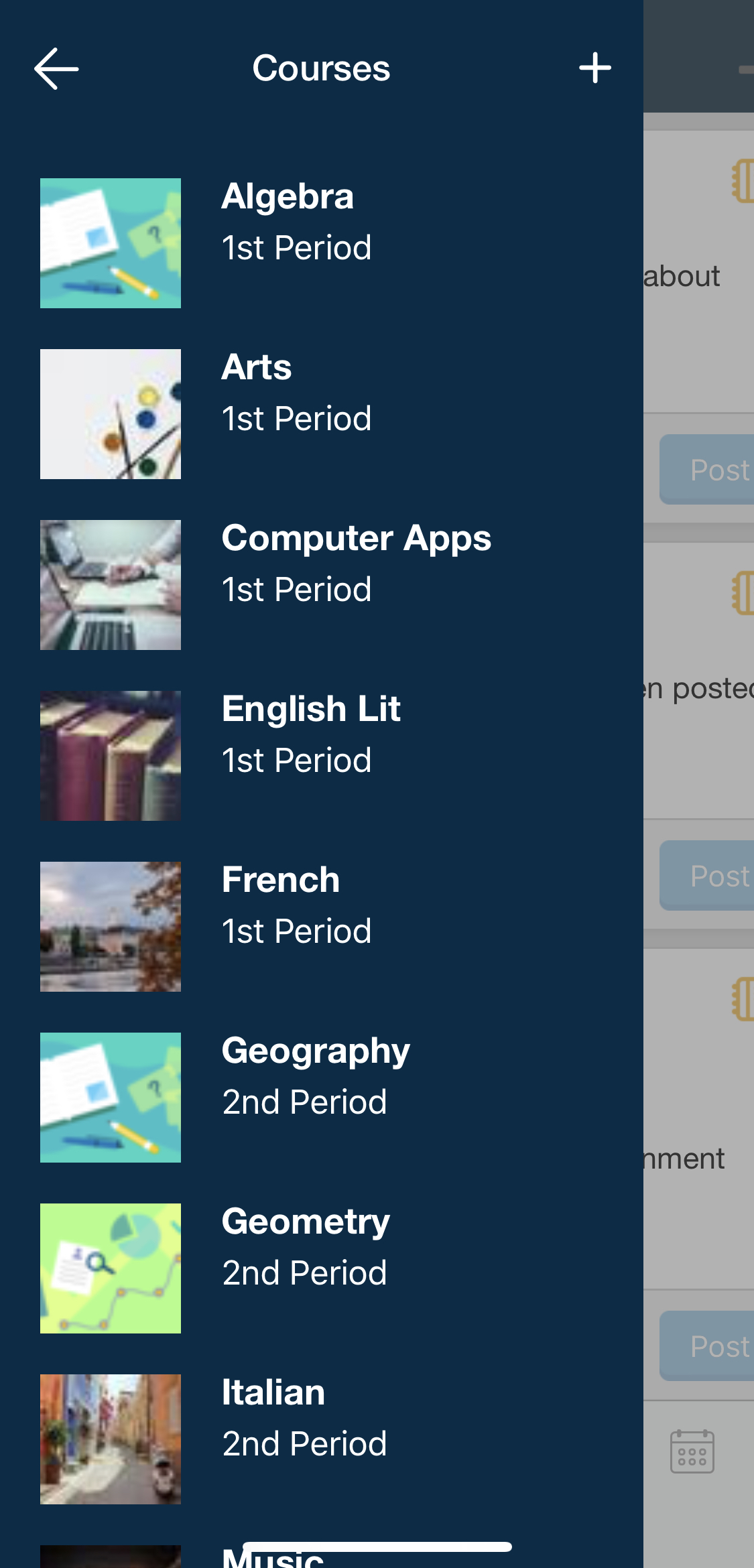Tap the plus icon to add course
754x1568 pixels.
pyautogui.click(x=594, y=68)
